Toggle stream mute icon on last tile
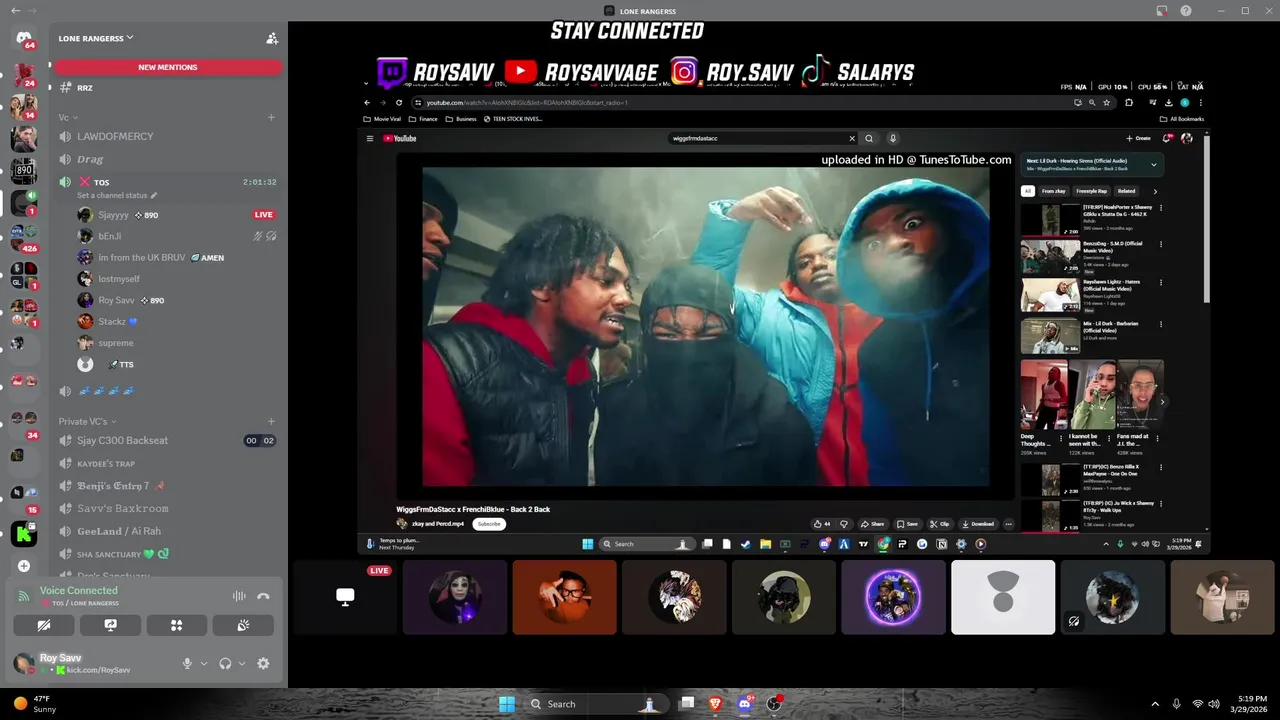 [1074, 622]
